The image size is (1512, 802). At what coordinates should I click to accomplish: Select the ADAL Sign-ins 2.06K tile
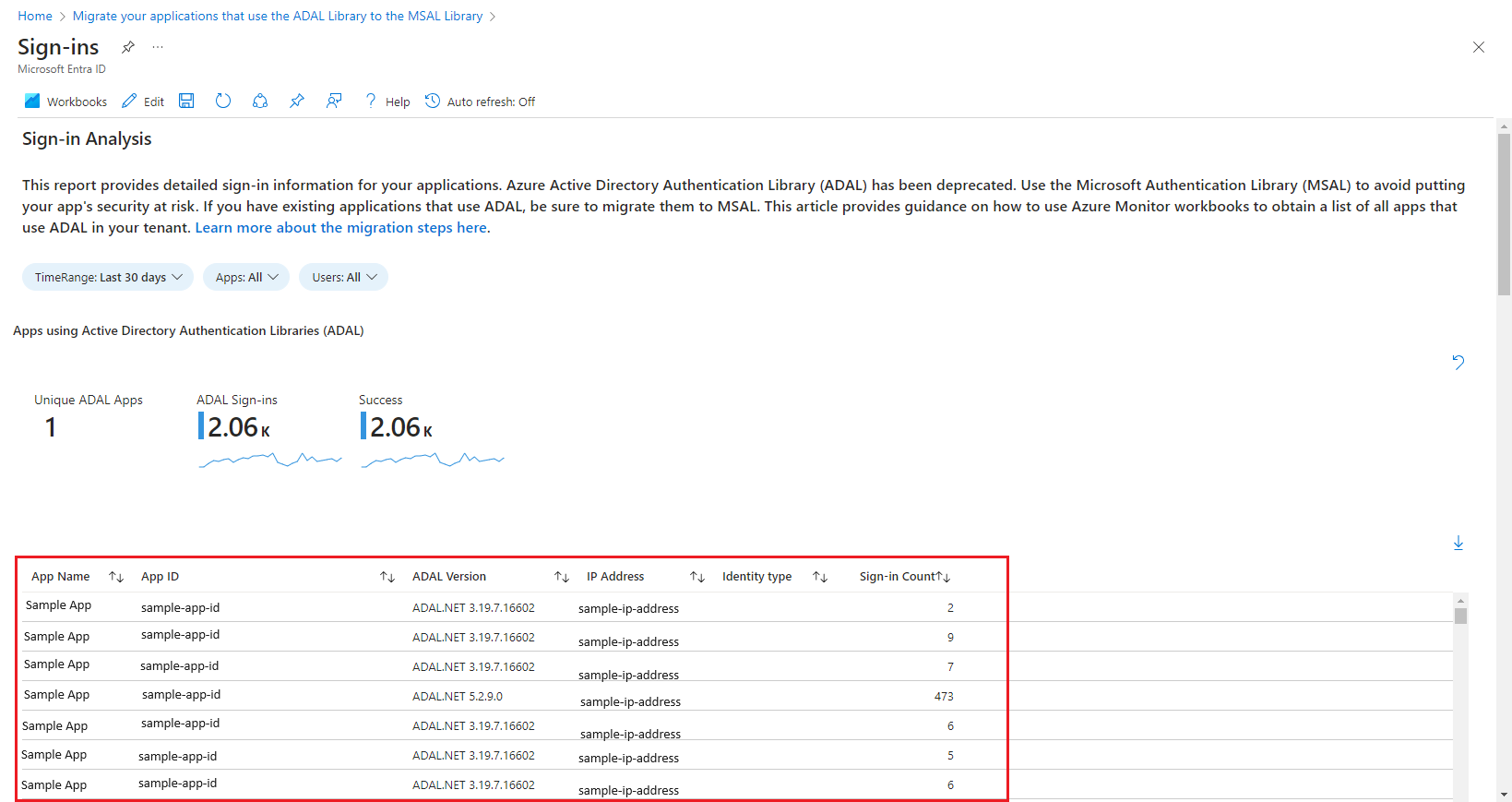point(269,430)
